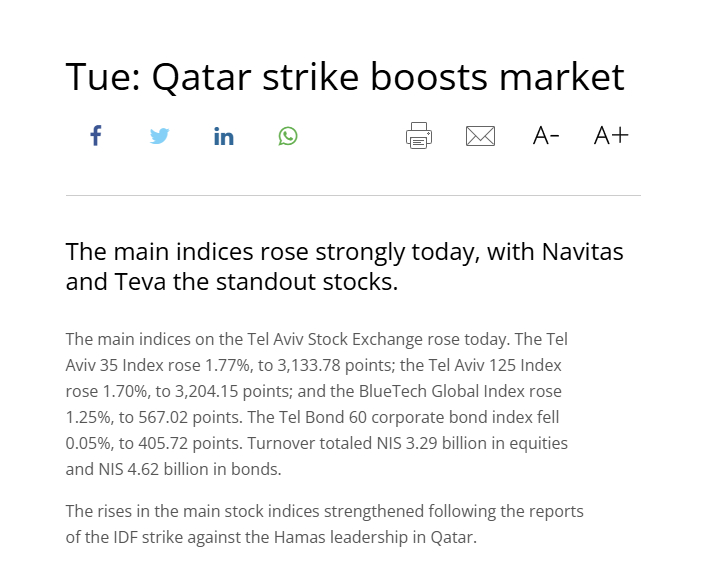Viewport: 716px width, 562px height.
Task: Click the paragraph about IDF strike in Qatar
Action: click(x=324, y=524)
